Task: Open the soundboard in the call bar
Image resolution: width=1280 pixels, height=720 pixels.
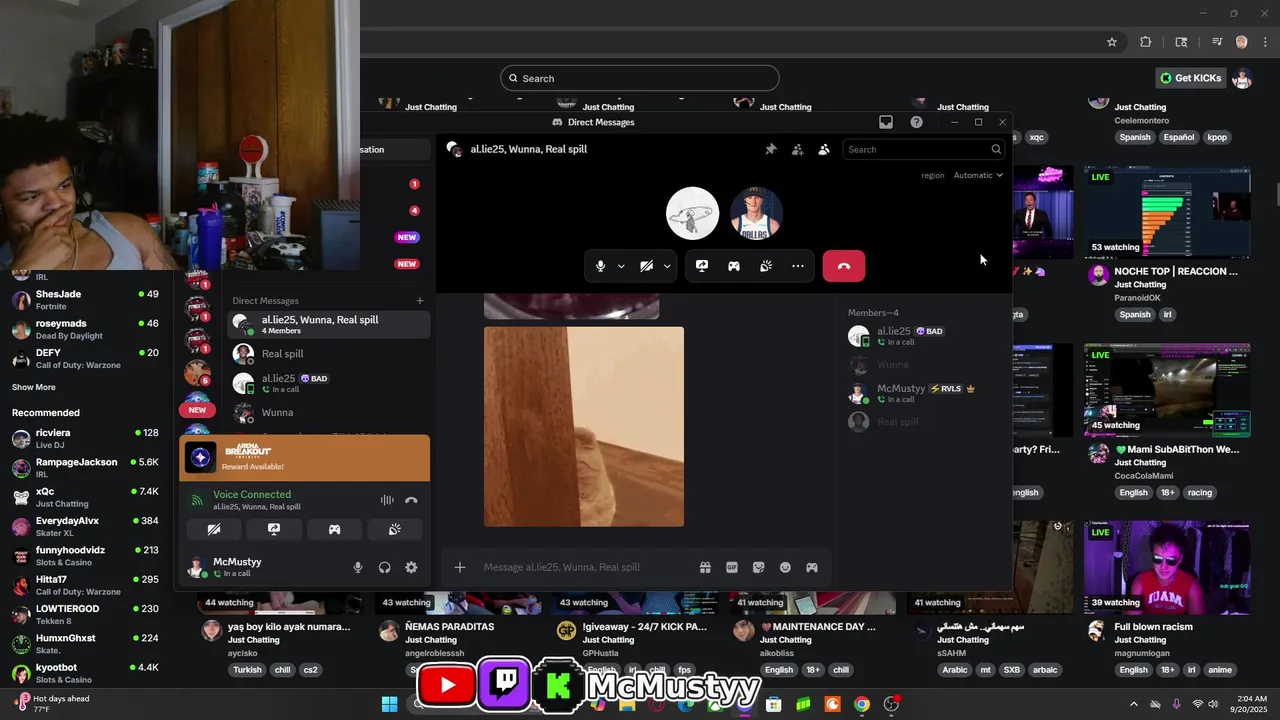Action: click(x=766, y=266)
